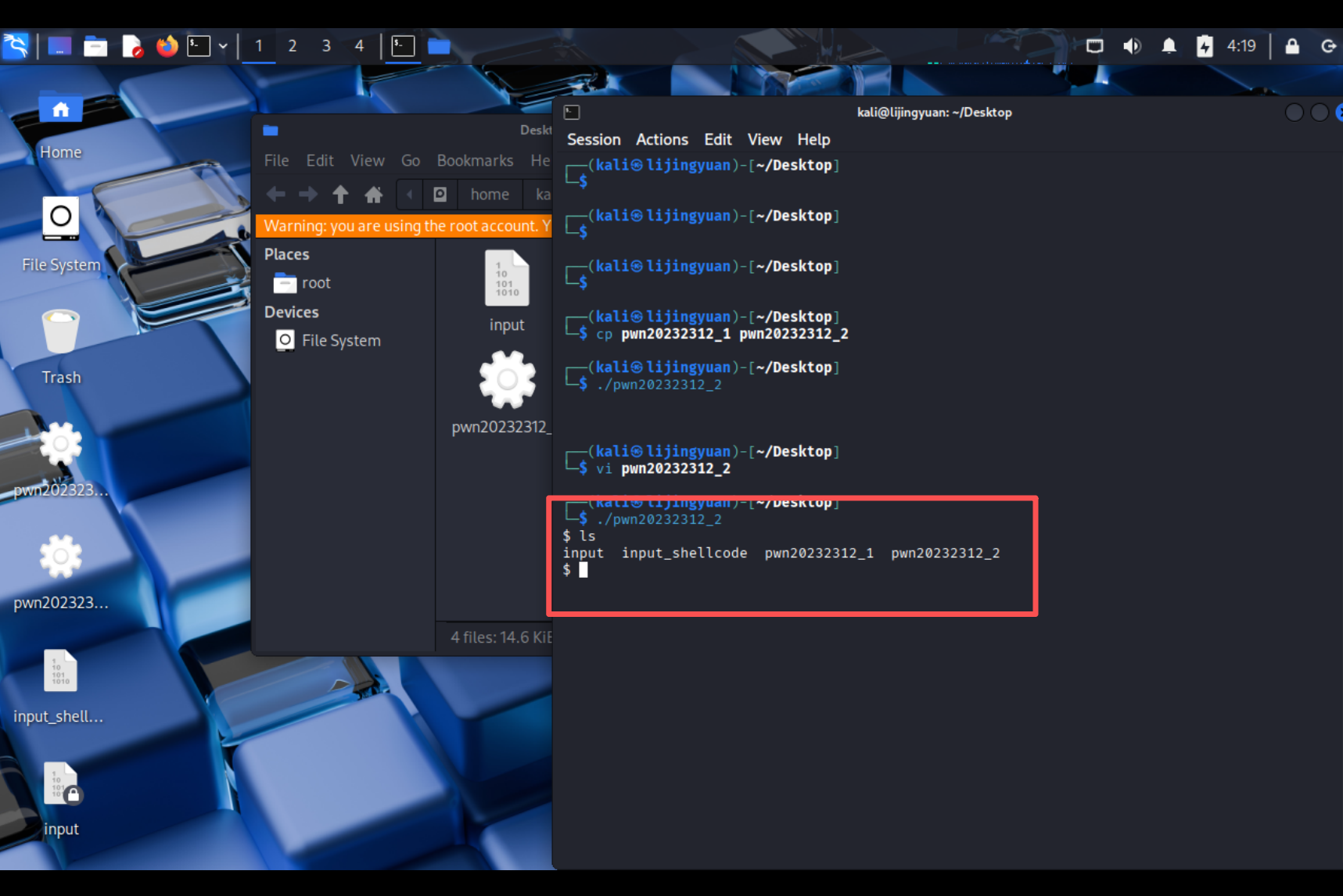Click the root drive icon in the path bar

[x=440, y=194]
